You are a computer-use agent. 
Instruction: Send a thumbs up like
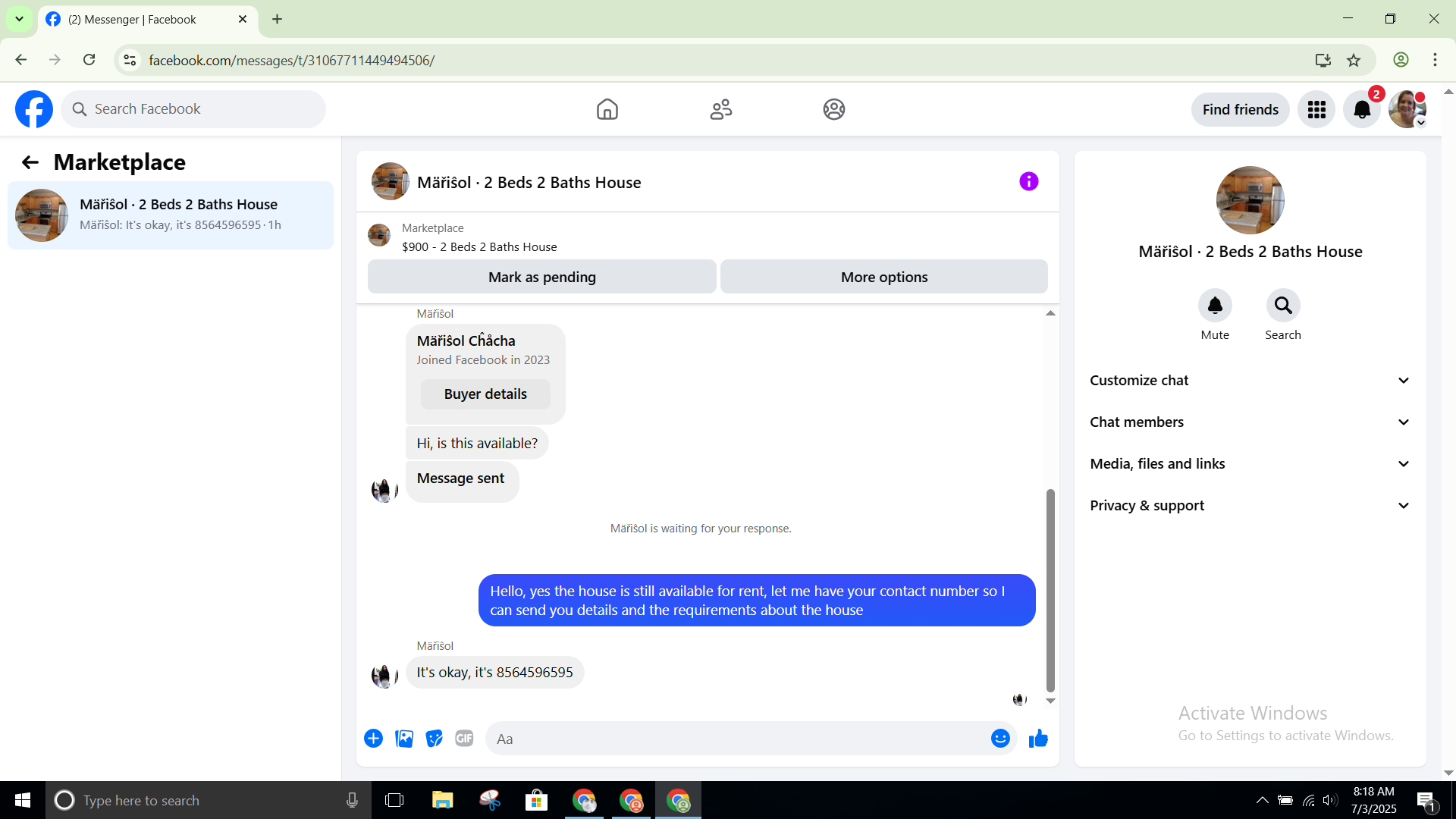click(x=1038, y=739)
